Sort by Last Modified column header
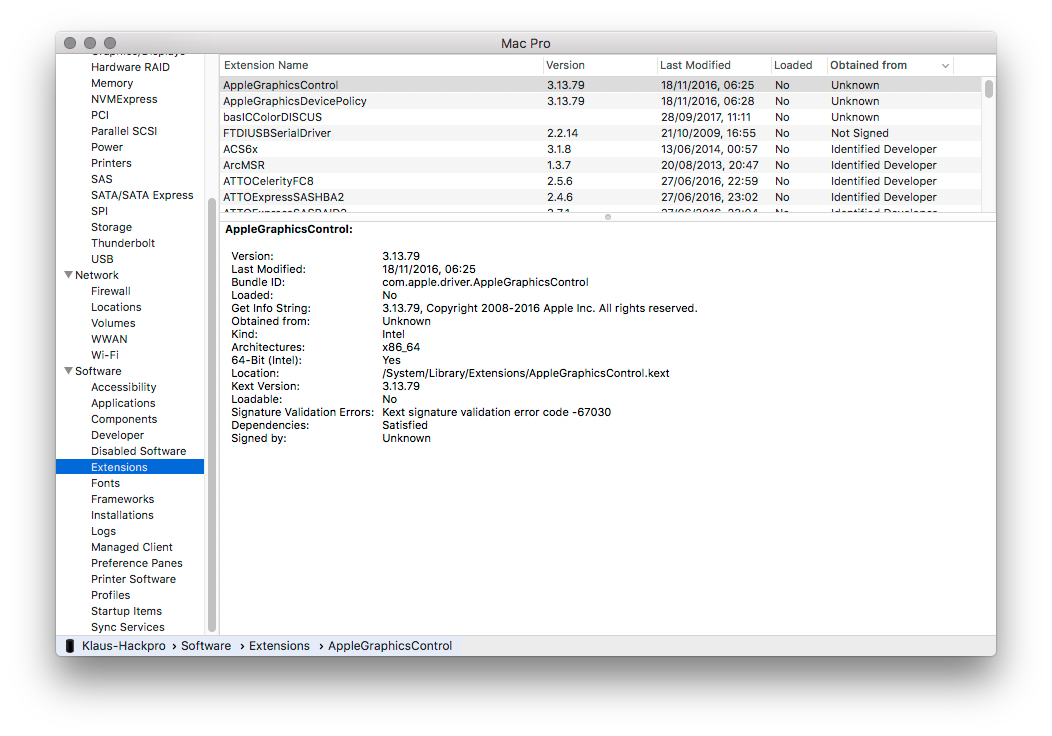This screenshot has width=1052, height=736. (x=714, y=66)
